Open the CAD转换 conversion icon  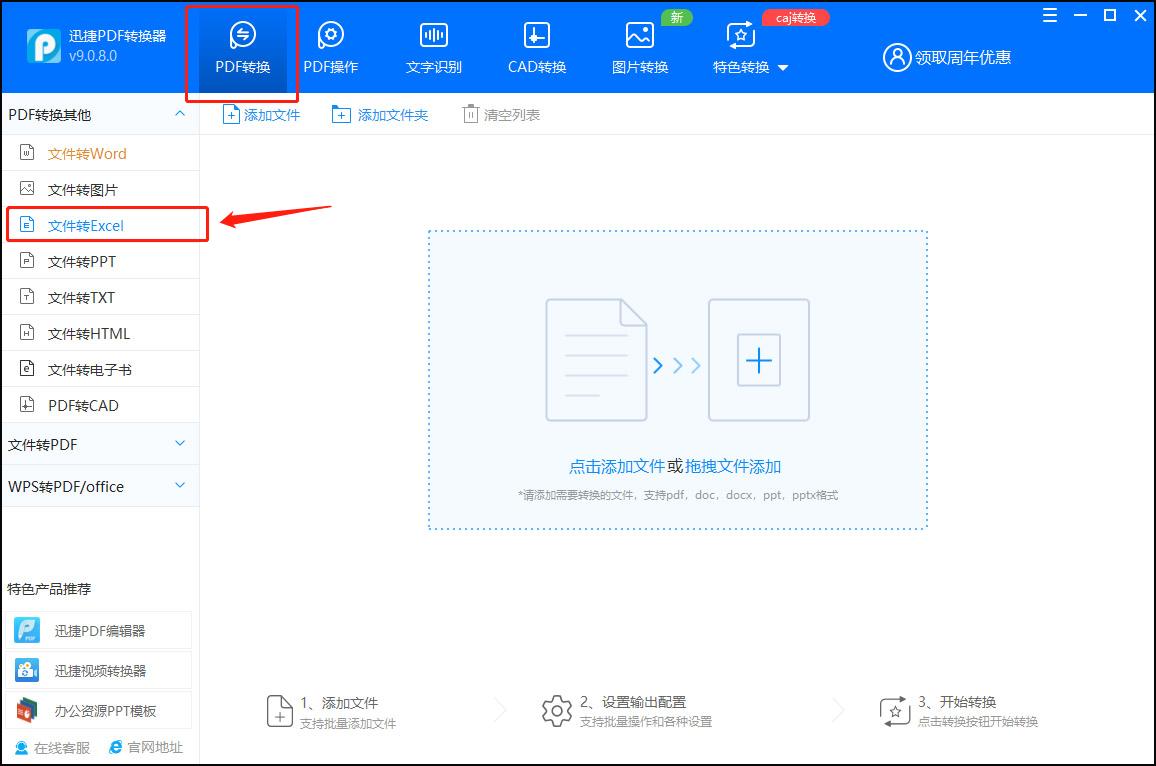[x=535, y=45]
